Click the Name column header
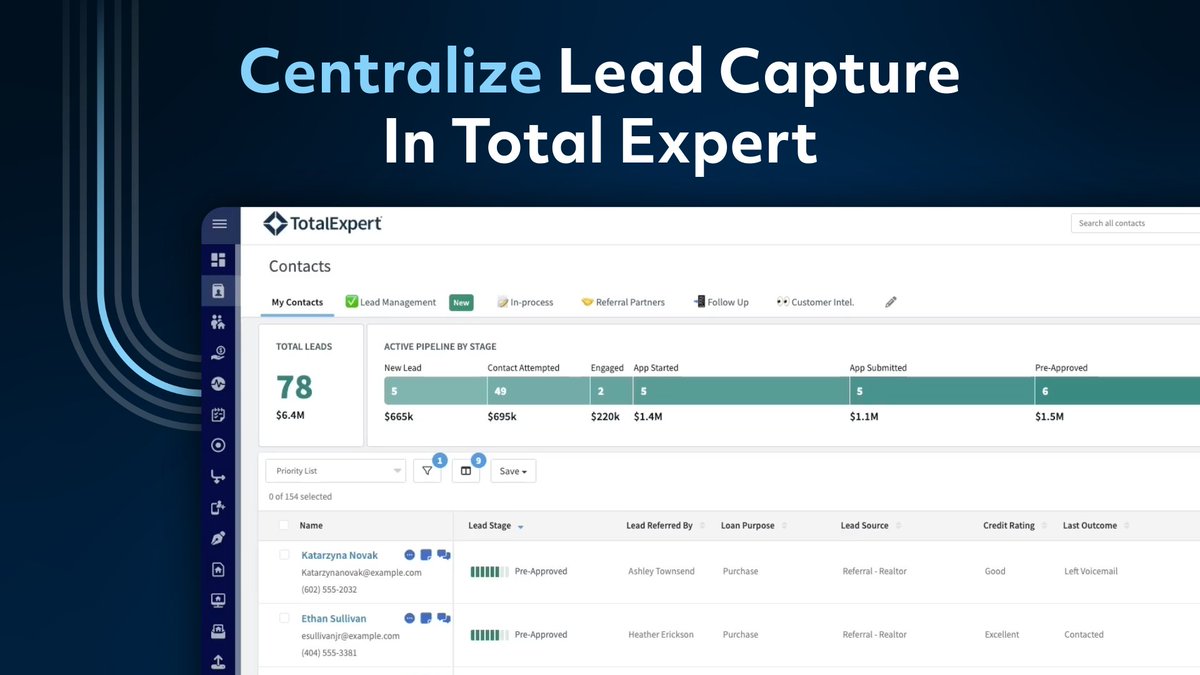This screenshot has height=675, width=1200. tap(311, 525)
